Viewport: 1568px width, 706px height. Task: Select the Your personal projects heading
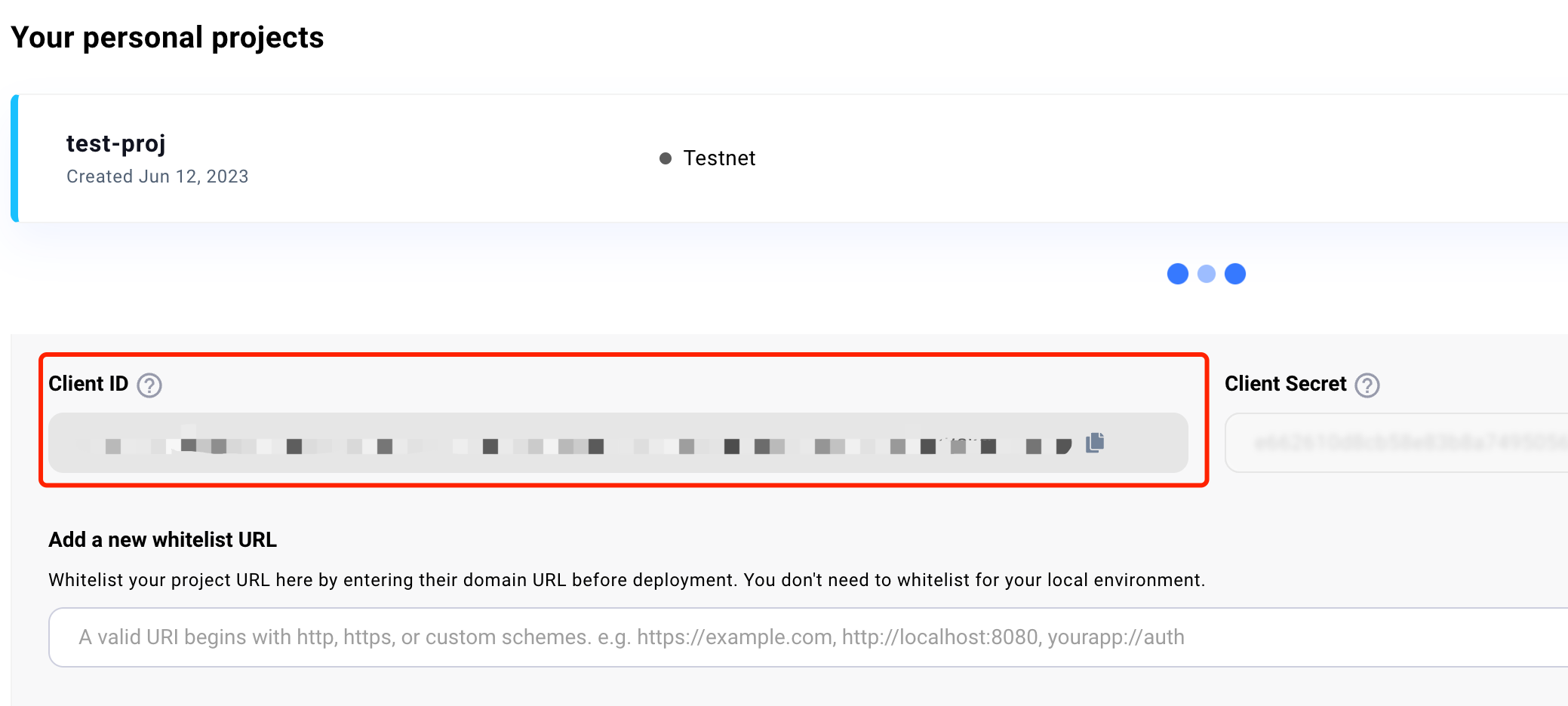point(169,36)
